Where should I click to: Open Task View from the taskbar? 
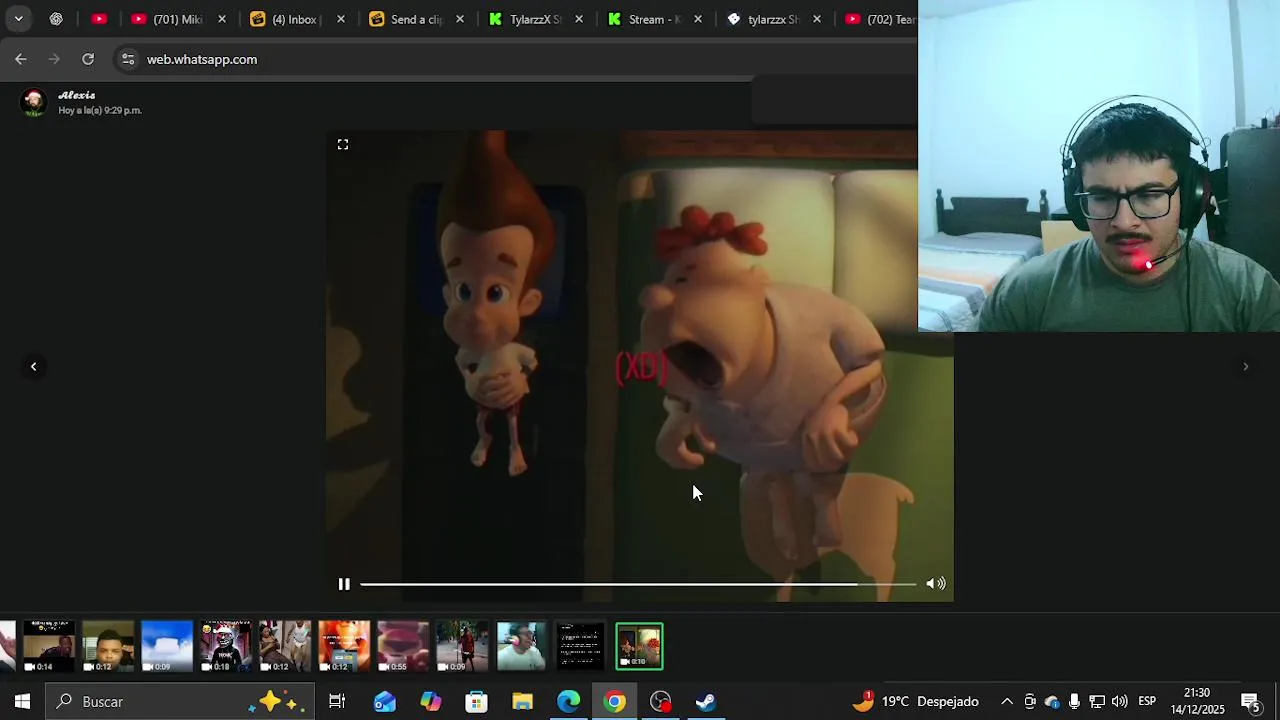[337, 702]
